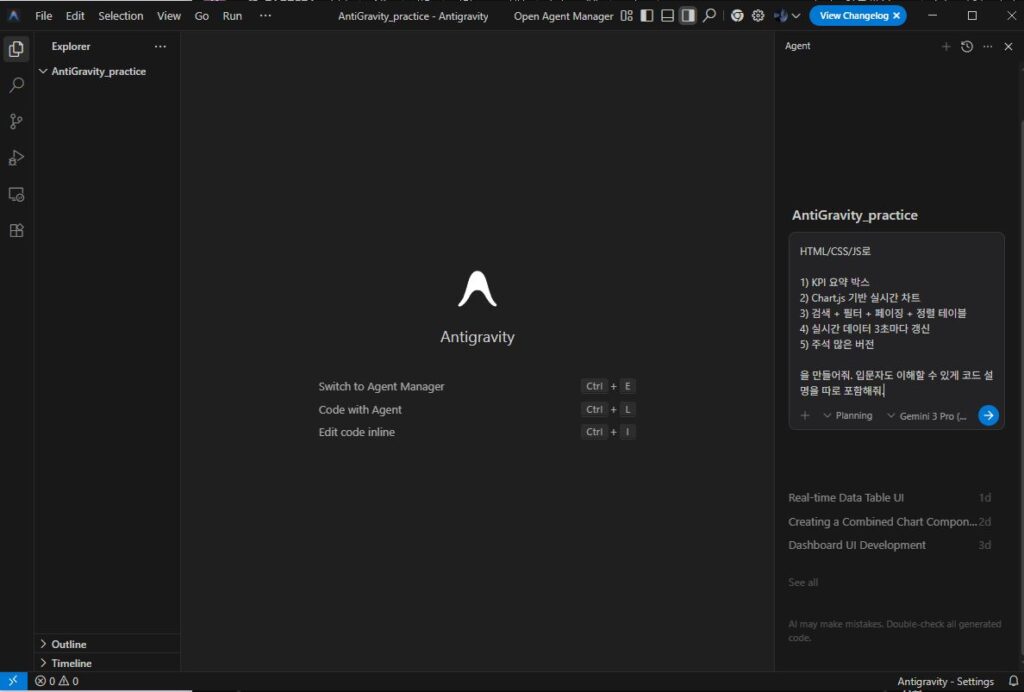Start a new Agent conversation with the plus icon

[x=946, y=46]
